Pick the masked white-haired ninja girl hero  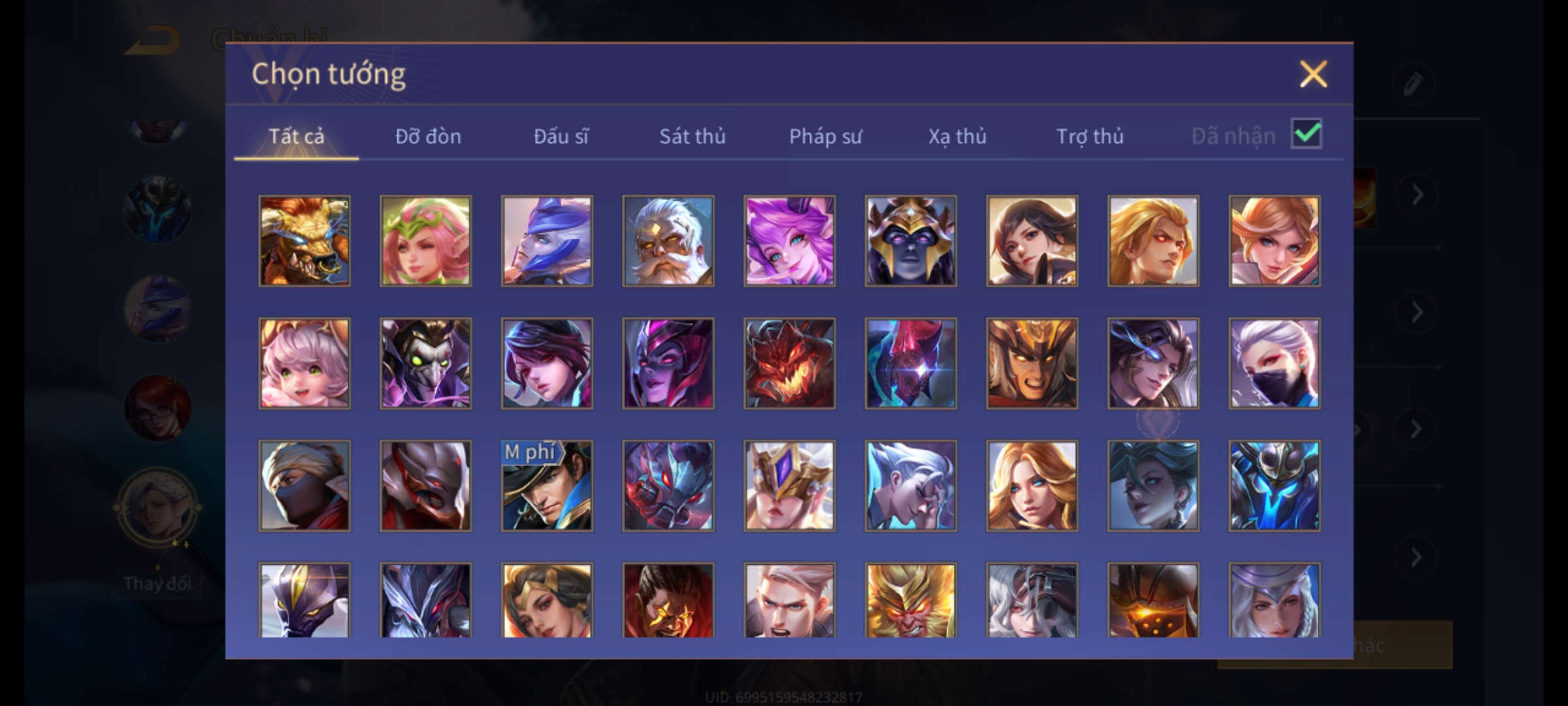(x=1275, y=363)
